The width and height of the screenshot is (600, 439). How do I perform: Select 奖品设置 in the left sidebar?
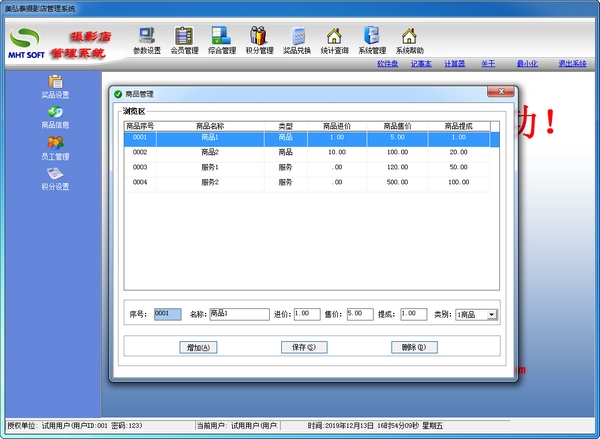55,87
